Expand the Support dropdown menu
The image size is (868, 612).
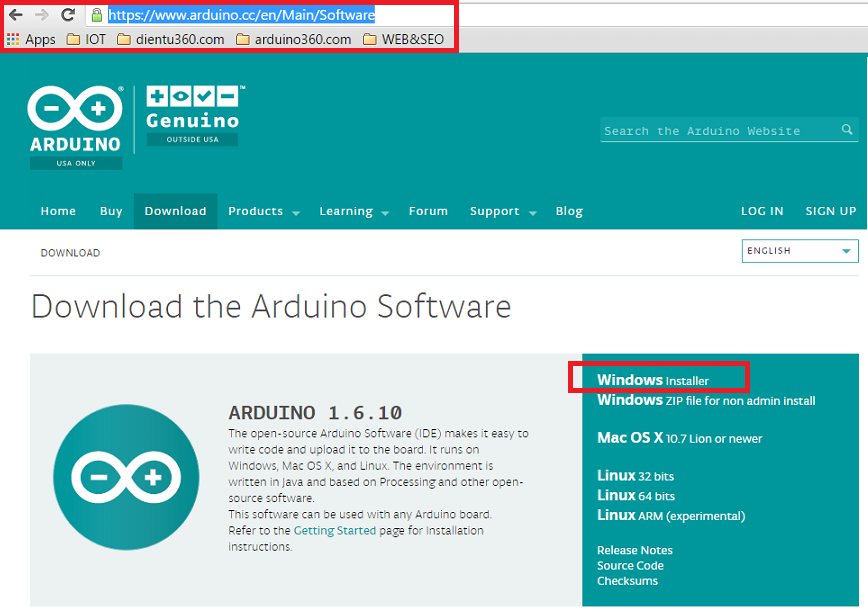tap(495, 211)
